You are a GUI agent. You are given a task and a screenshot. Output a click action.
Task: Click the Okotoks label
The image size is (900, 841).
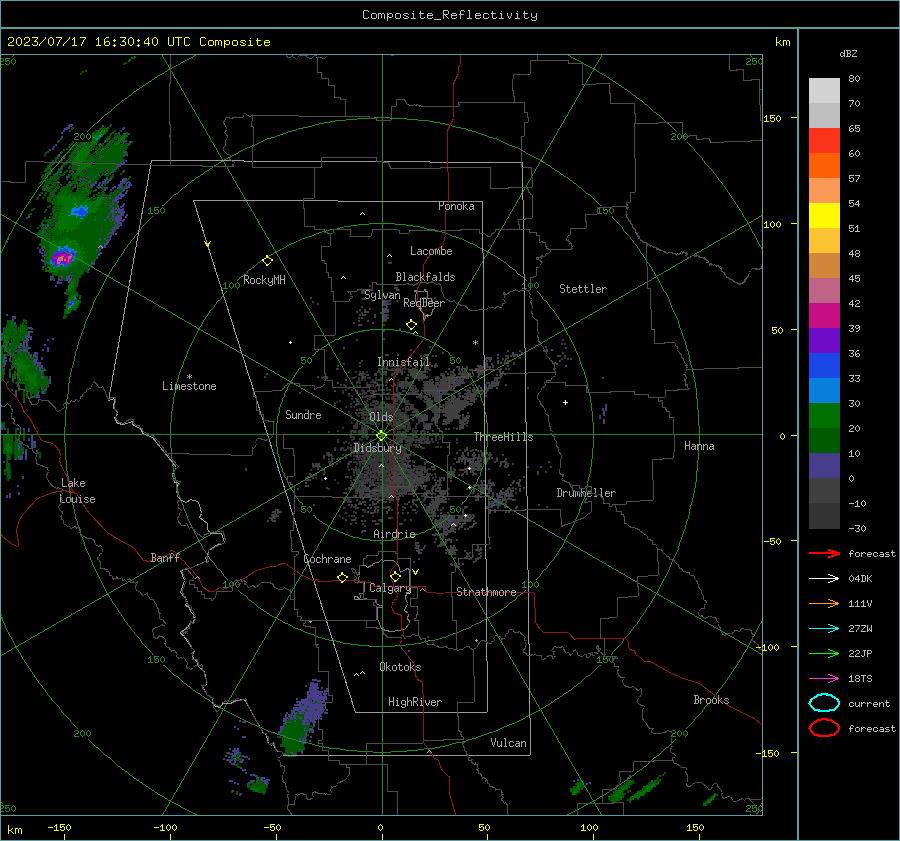(400, 667)
